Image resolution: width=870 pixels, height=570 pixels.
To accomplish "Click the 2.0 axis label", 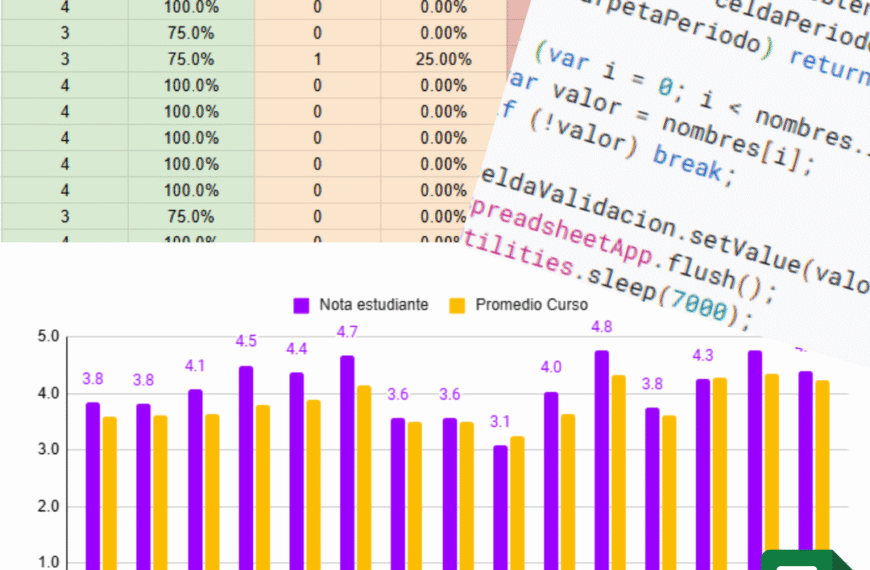I will [x=48, y=507].
